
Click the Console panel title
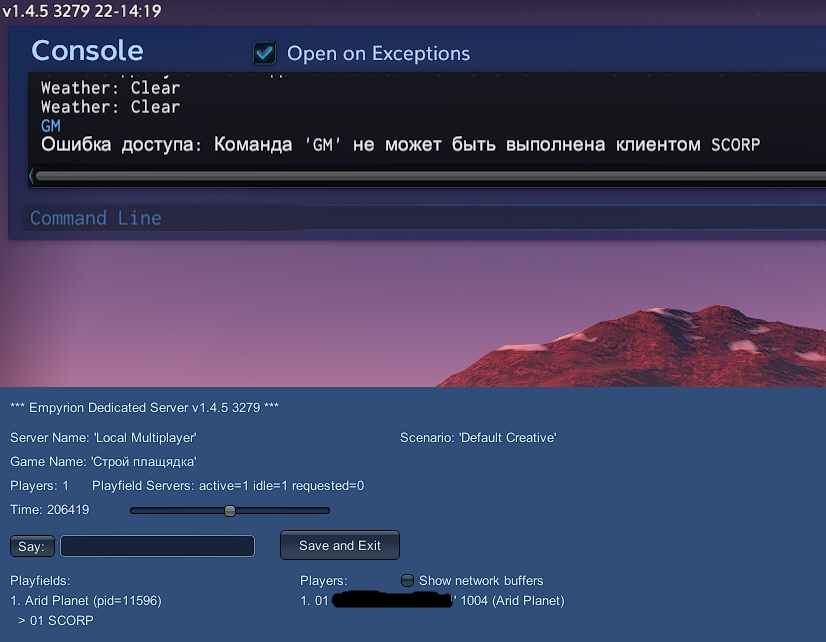point(87,51)
